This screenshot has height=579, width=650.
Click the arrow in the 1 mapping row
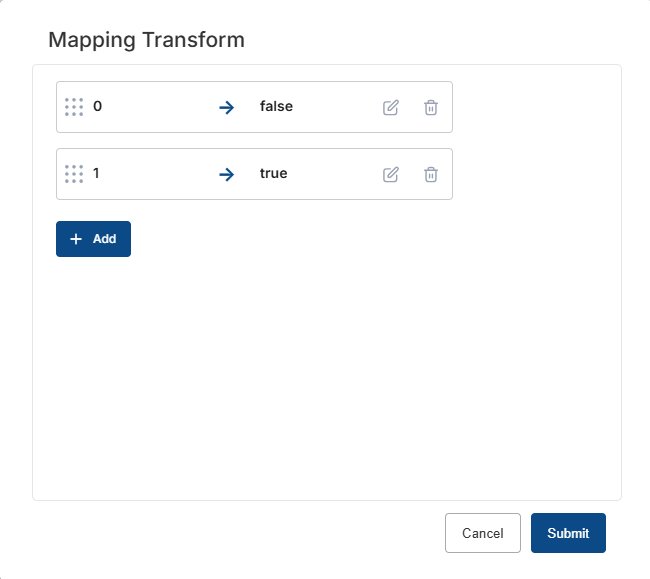point(227,174)
